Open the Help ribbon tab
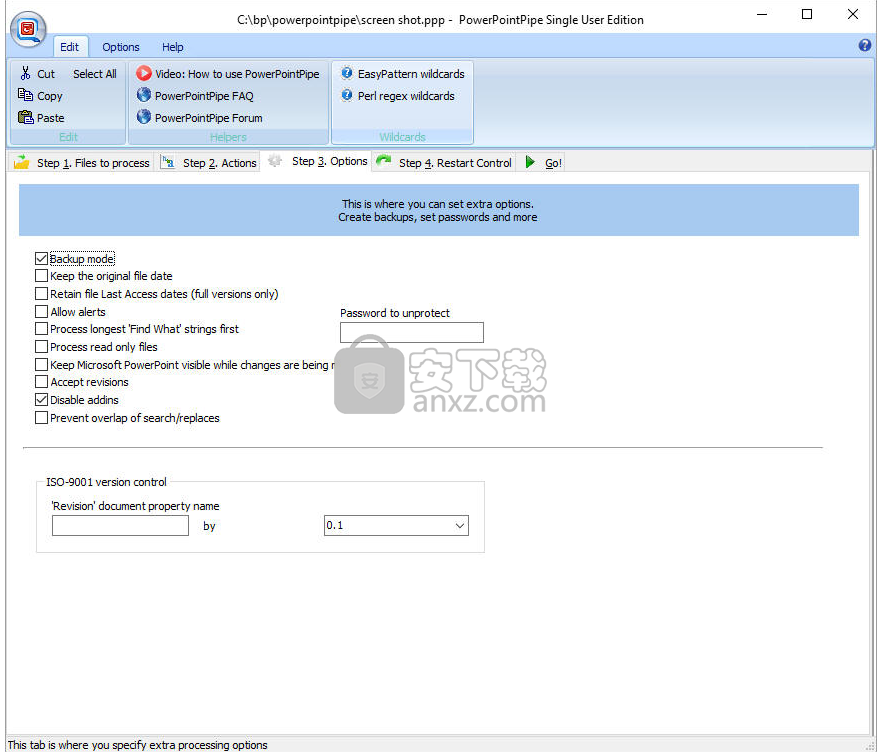This screenshot has height=752, width=884. (x=173, y=47)
